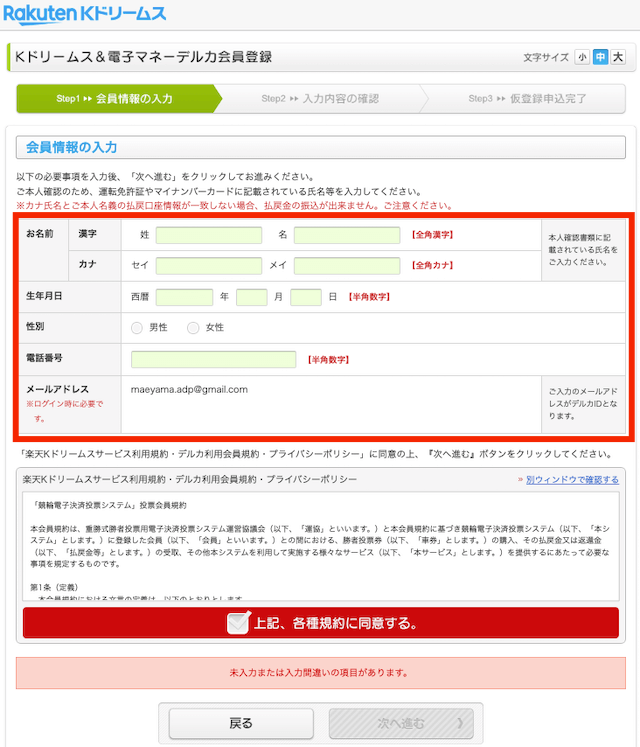This screenshot has height=747, width=640.
Task: Focus the 姓 kanji name field
Action: 209,235
